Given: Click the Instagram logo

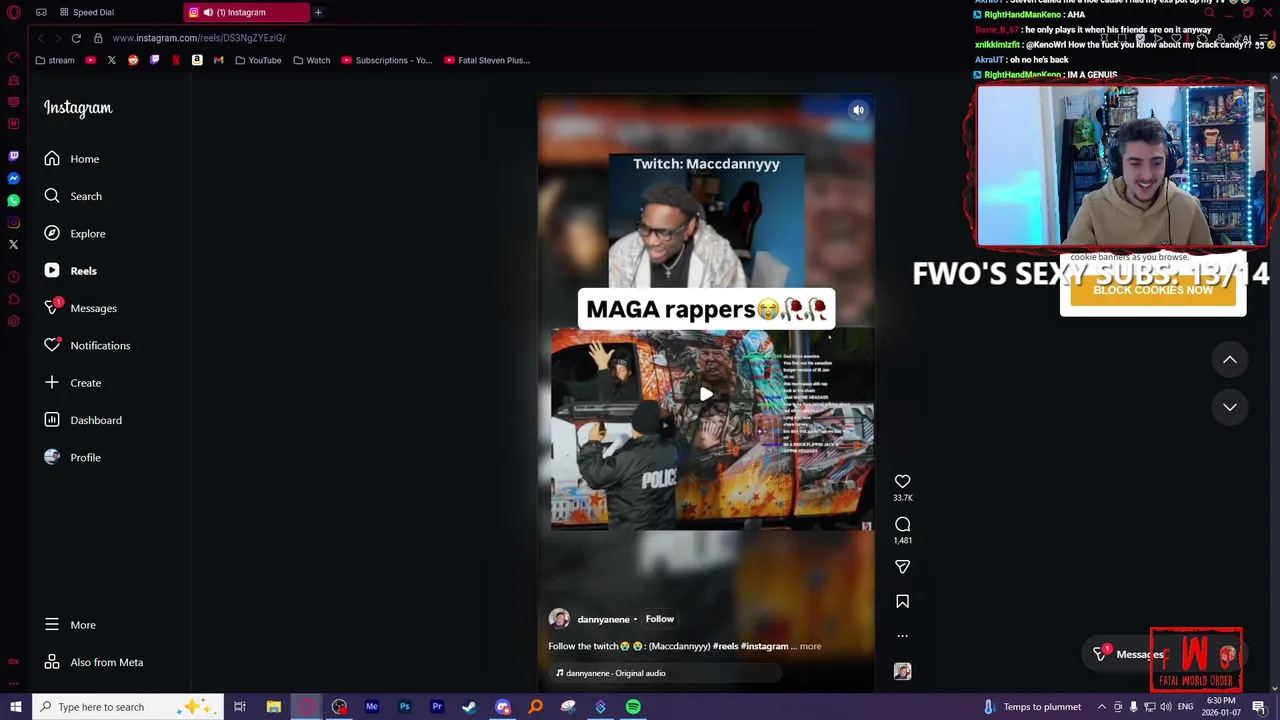Looking at the screenshot, I should [x=78, y=108].
